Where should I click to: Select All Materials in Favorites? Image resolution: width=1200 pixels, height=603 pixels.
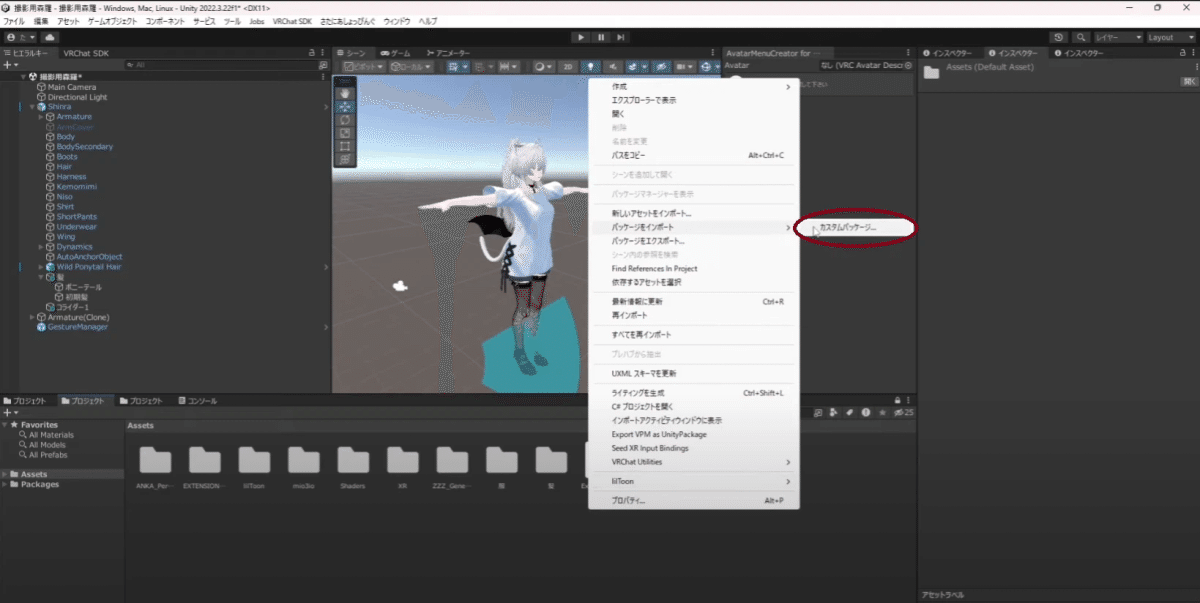pos(51,435)
